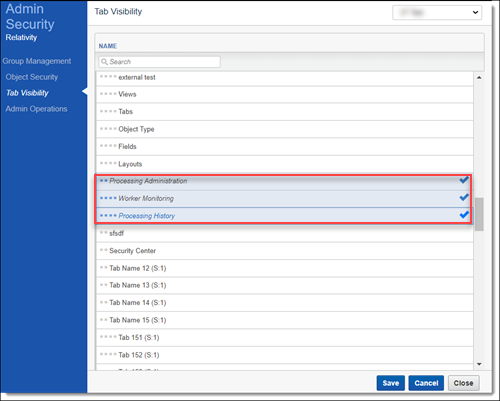Click the Search name field
This screenshot has width=500, height=401.
(159, 62)
